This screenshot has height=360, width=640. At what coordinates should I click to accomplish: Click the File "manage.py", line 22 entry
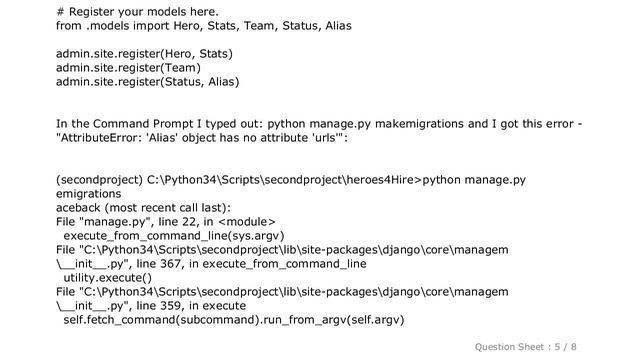(166, 222)
